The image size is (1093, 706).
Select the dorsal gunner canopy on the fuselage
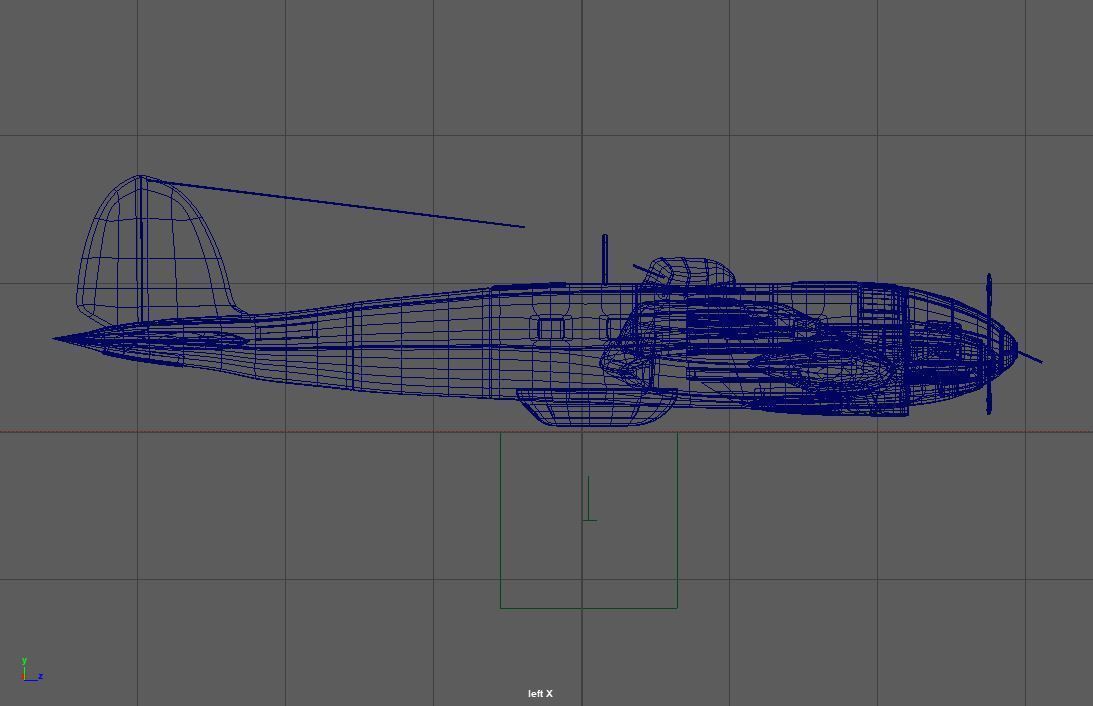689,271
